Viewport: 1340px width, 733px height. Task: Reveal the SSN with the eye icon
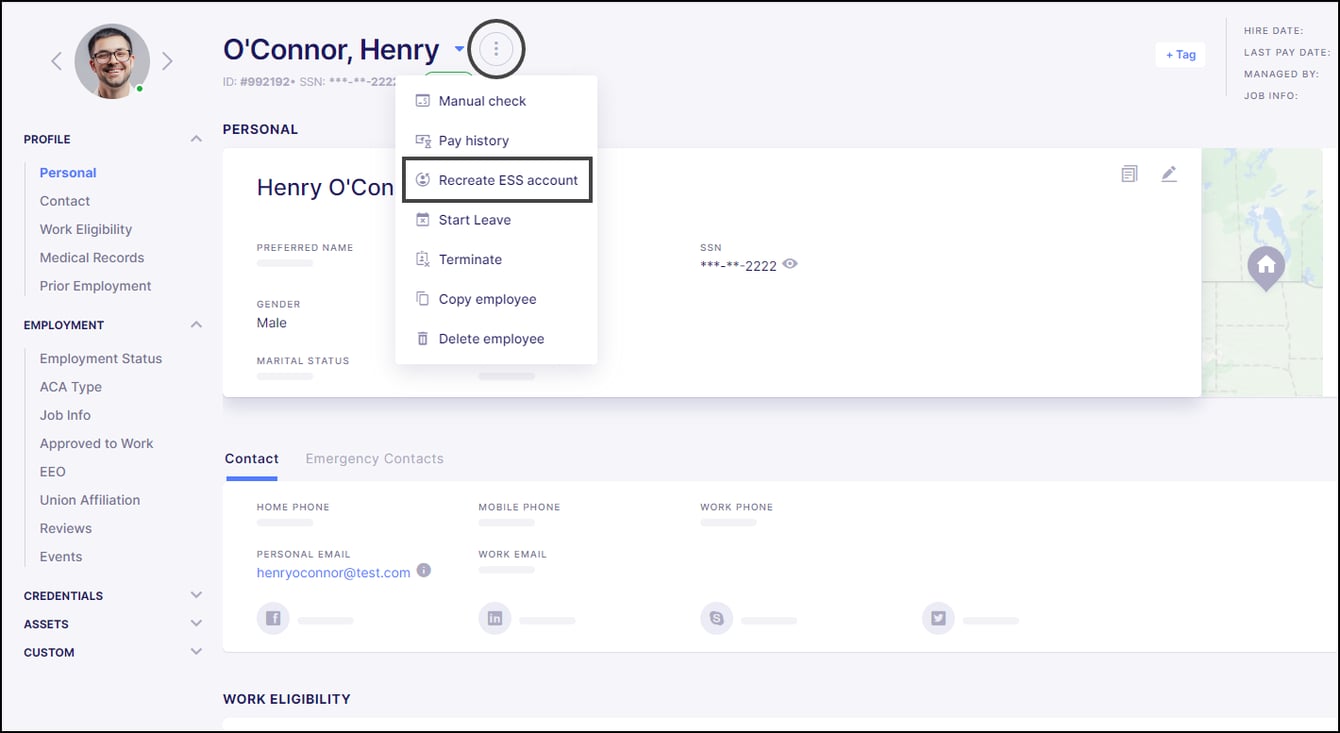click(790, 265)
